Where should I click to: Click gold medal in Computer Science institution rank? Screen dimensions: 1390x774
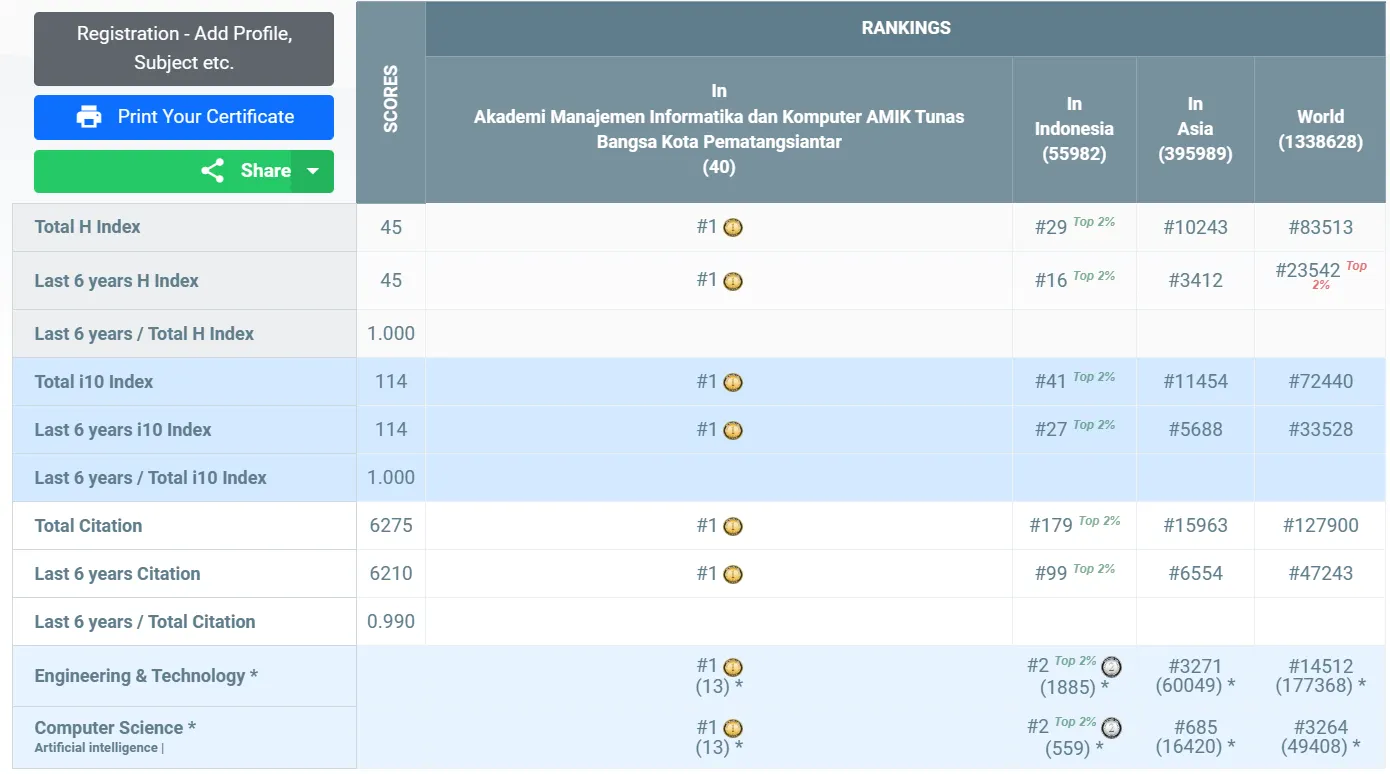[x=733, y=729]
